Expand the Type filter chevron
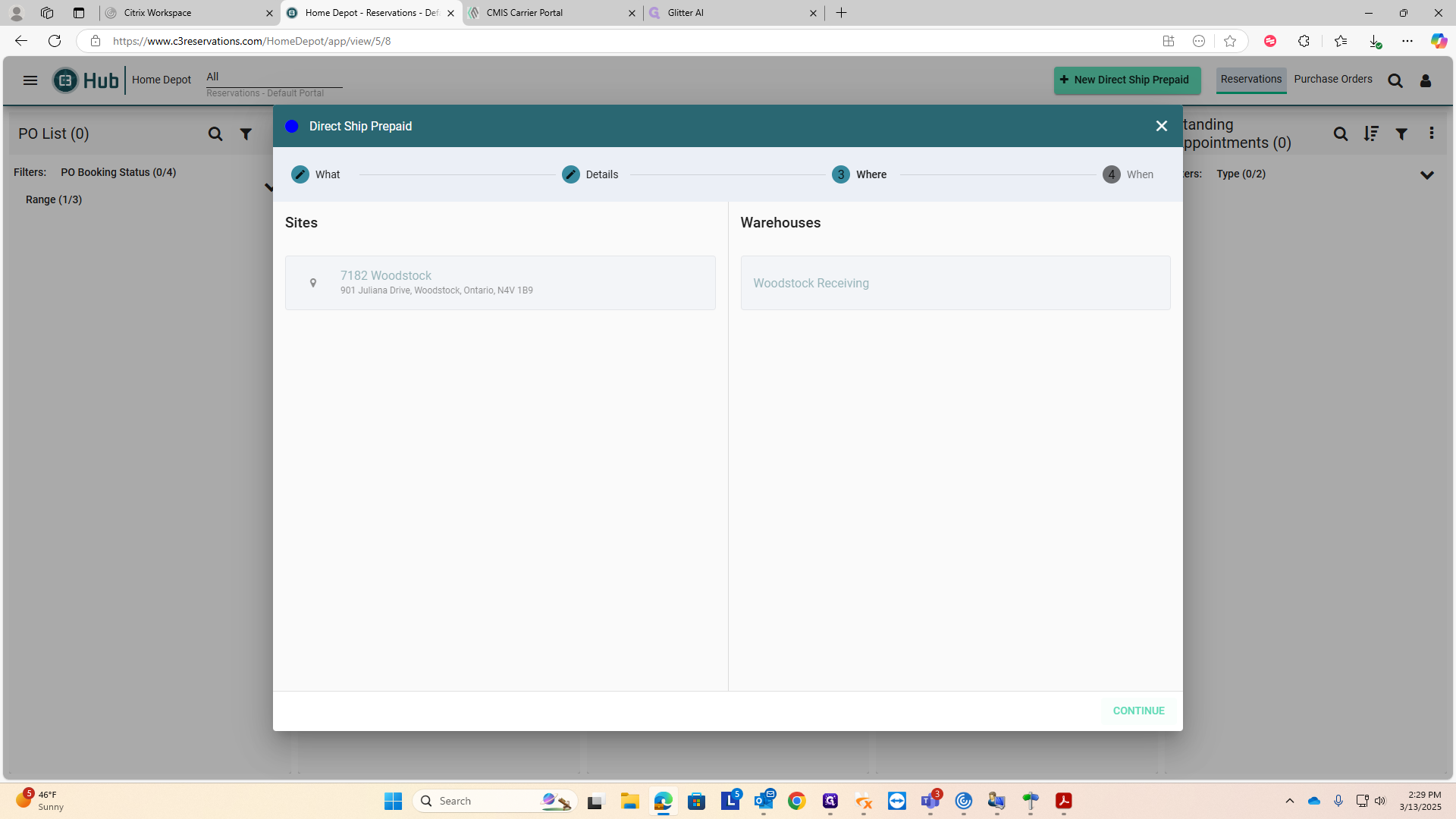 [x=1426, y=175]
